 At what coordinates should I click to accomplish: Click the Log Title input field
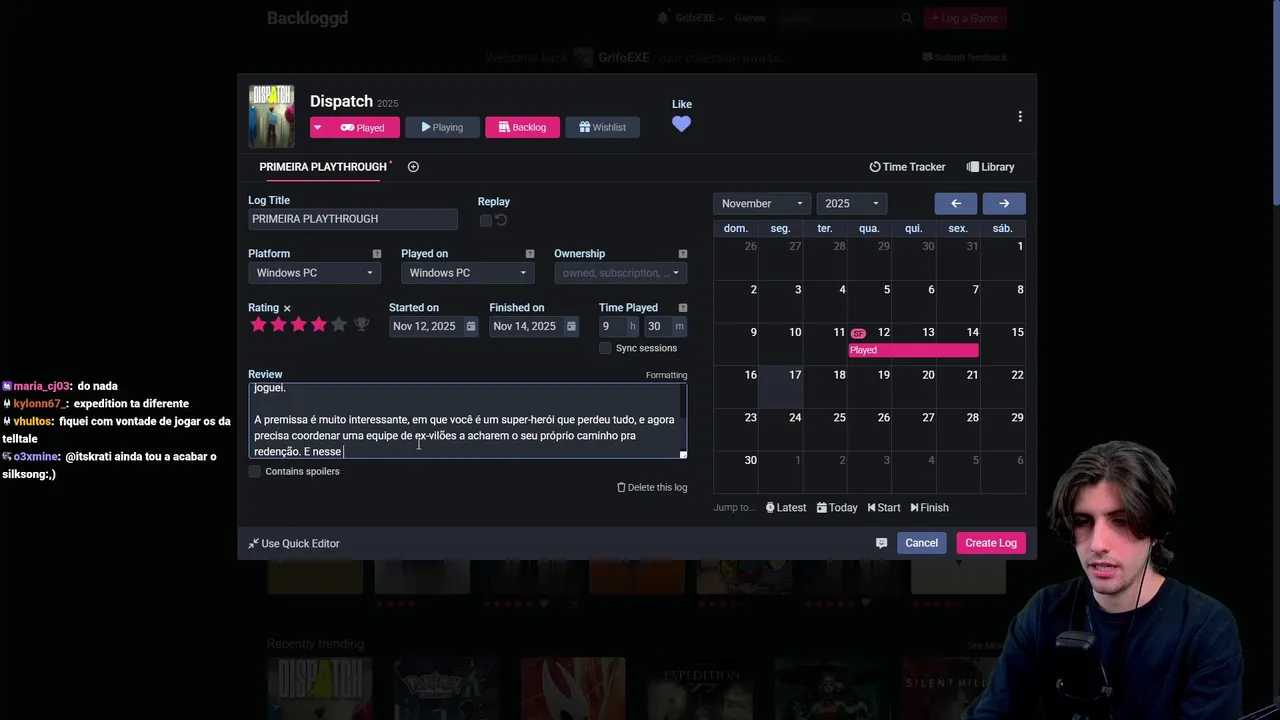[x=353, y=219]
